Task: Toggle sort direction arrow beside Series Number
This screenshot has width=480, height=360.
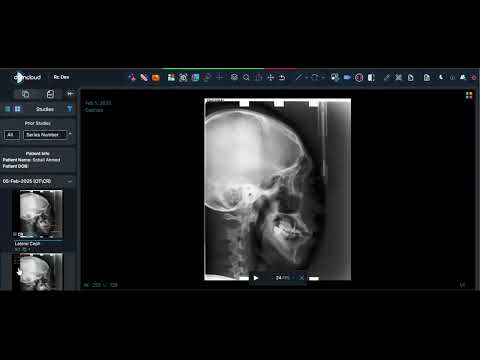Action: click(70, 134)
